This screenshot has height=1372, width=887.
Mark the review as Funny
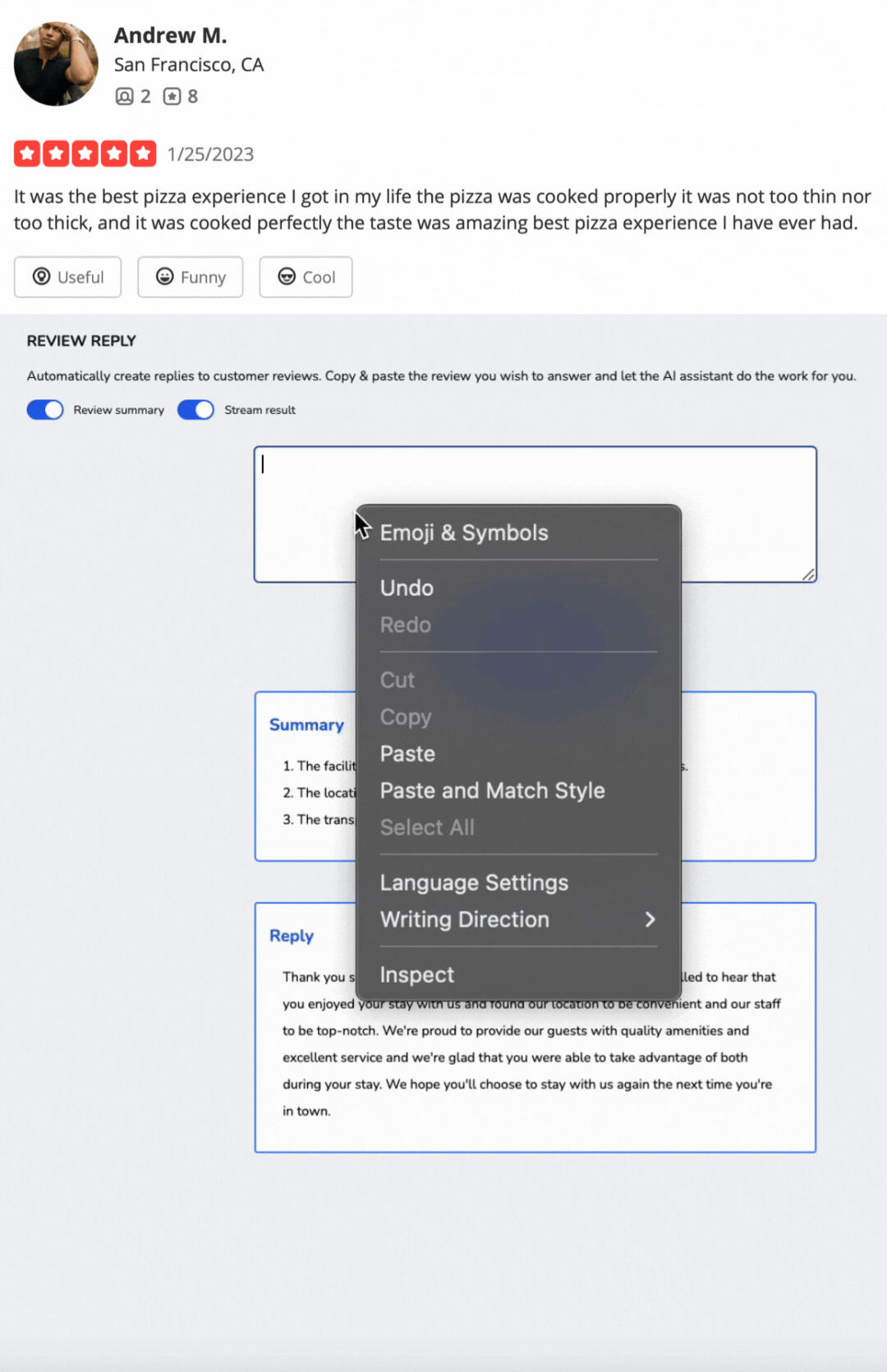(190, 277)
